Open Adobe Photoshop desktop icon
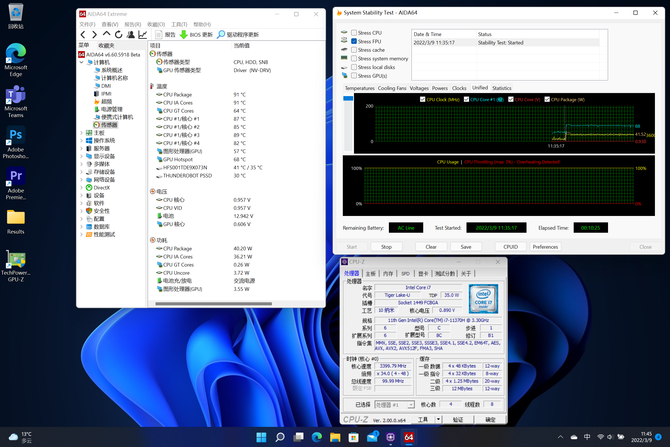The height and width of the screenshot is (447, 670). click(16, 136)
